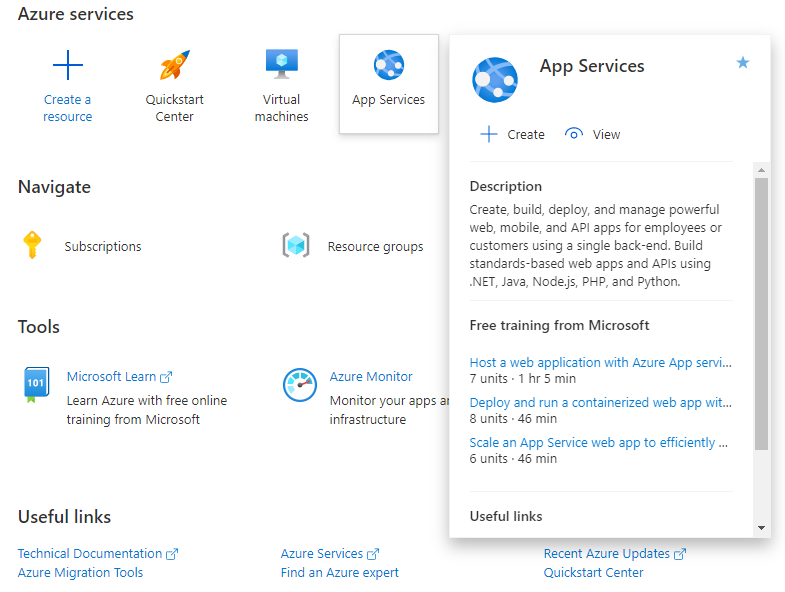Click the Quickstart Center tile label
Image resolution: width=785 pixels, height=592 pixels.
(x=175, y=108)
